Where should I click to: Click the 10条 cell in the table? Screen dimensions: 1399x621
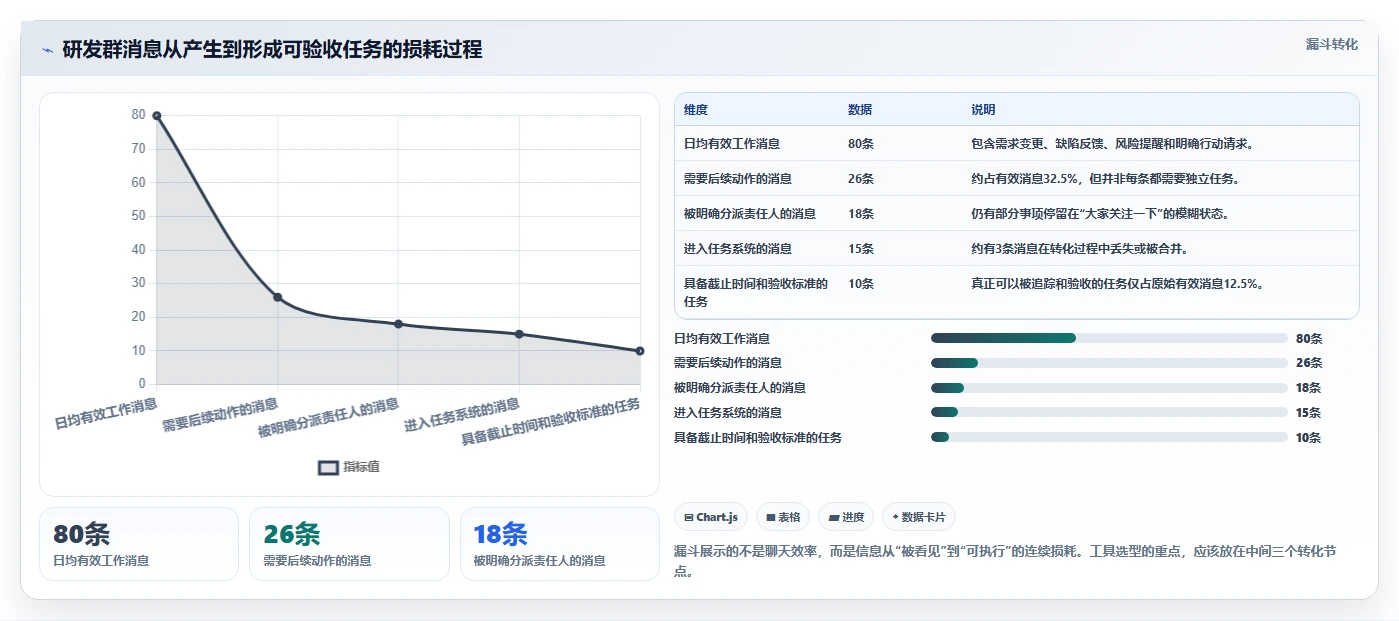click(861, 284)
